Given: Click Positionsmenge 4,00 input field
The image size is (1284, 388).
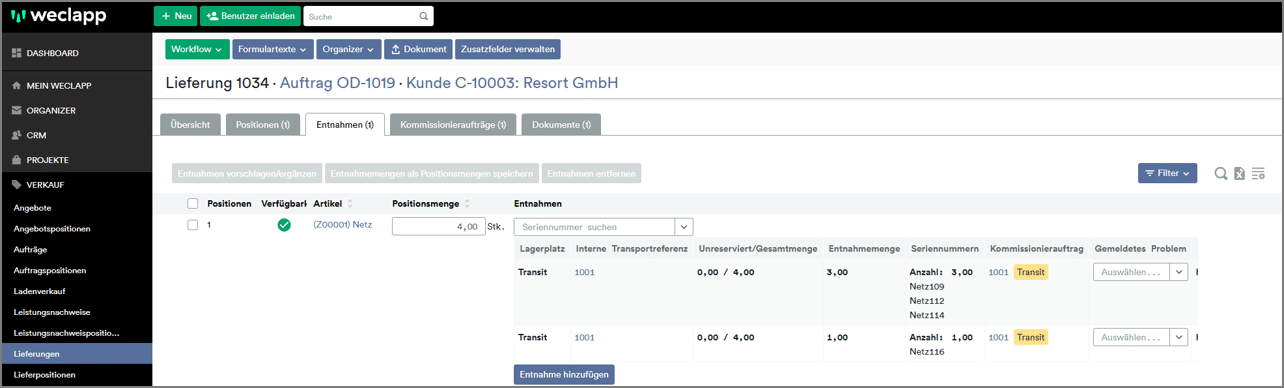Looking at the screenshot, I should coord(438,226).
